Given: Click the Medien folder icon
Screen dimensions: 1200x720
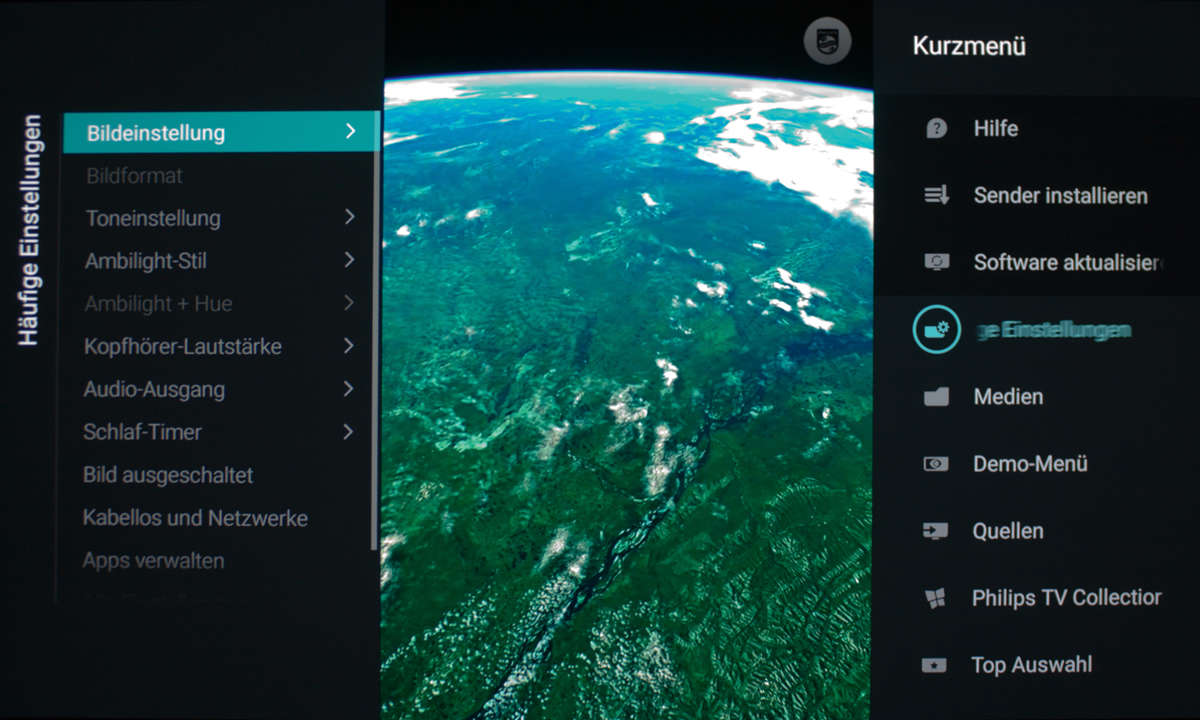Looking at the screenshot, I should pos(936,397).
